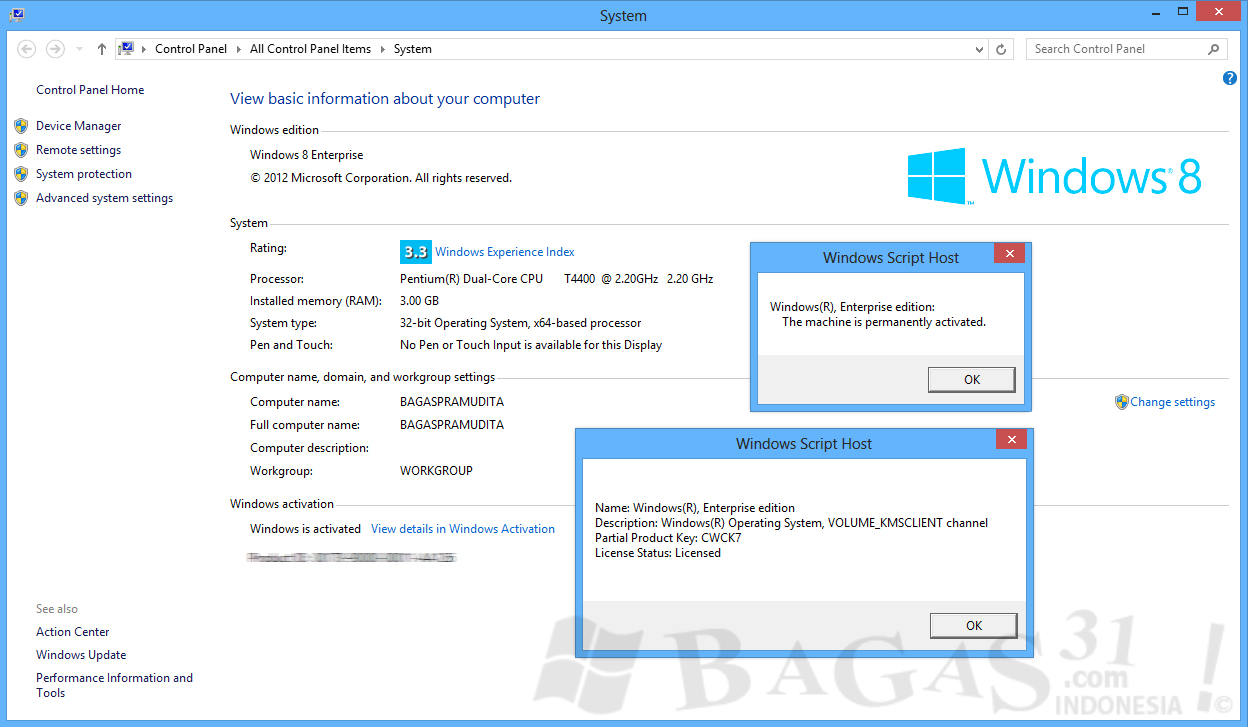Viewport: 1248px width, 727px height.
Task: Expand the chevron after Control Panel breadcrumb
Action: pyautogui.click(x=239, y=49)
